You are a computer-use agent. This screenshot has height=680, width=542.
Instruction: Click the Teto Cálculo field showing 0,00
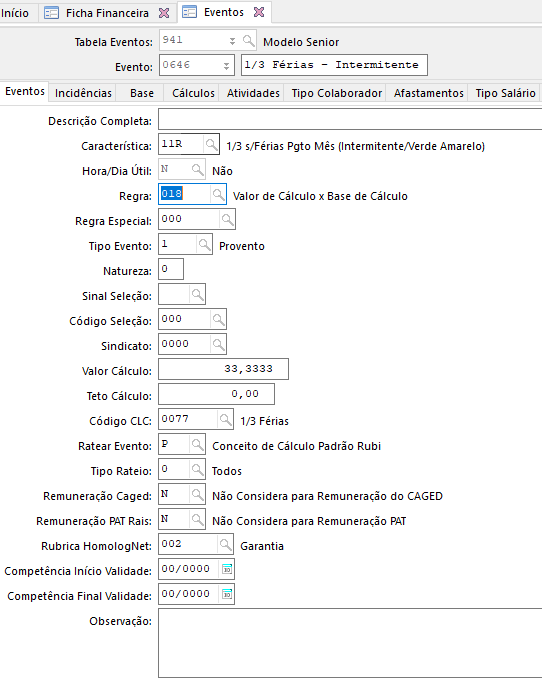click(x=216, y=395)
